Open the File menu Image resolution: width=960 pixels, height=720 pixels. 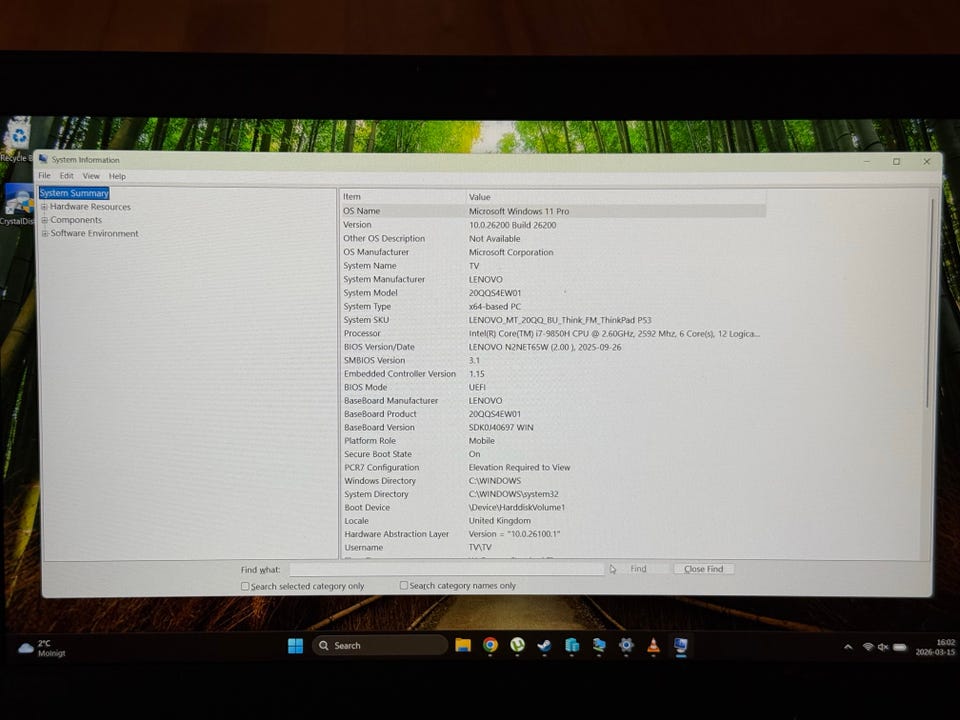click(45, 176)
